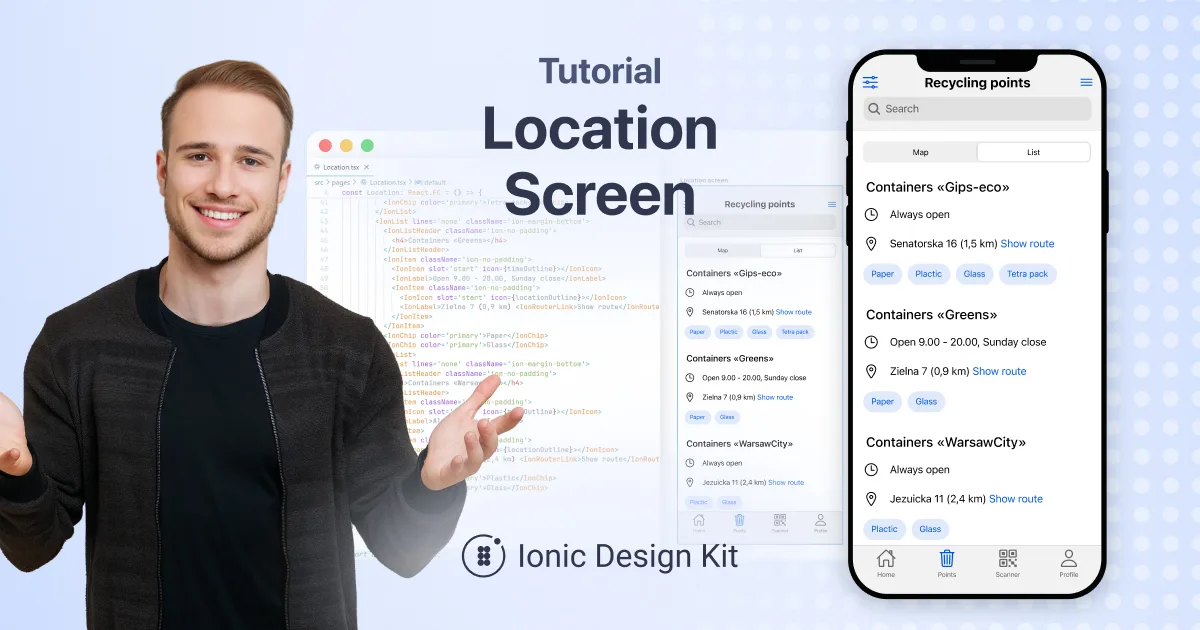Viewport: 1200px width, 630px height.
Task: Click Show route for Zielna 7
Action: click(999, 371)
